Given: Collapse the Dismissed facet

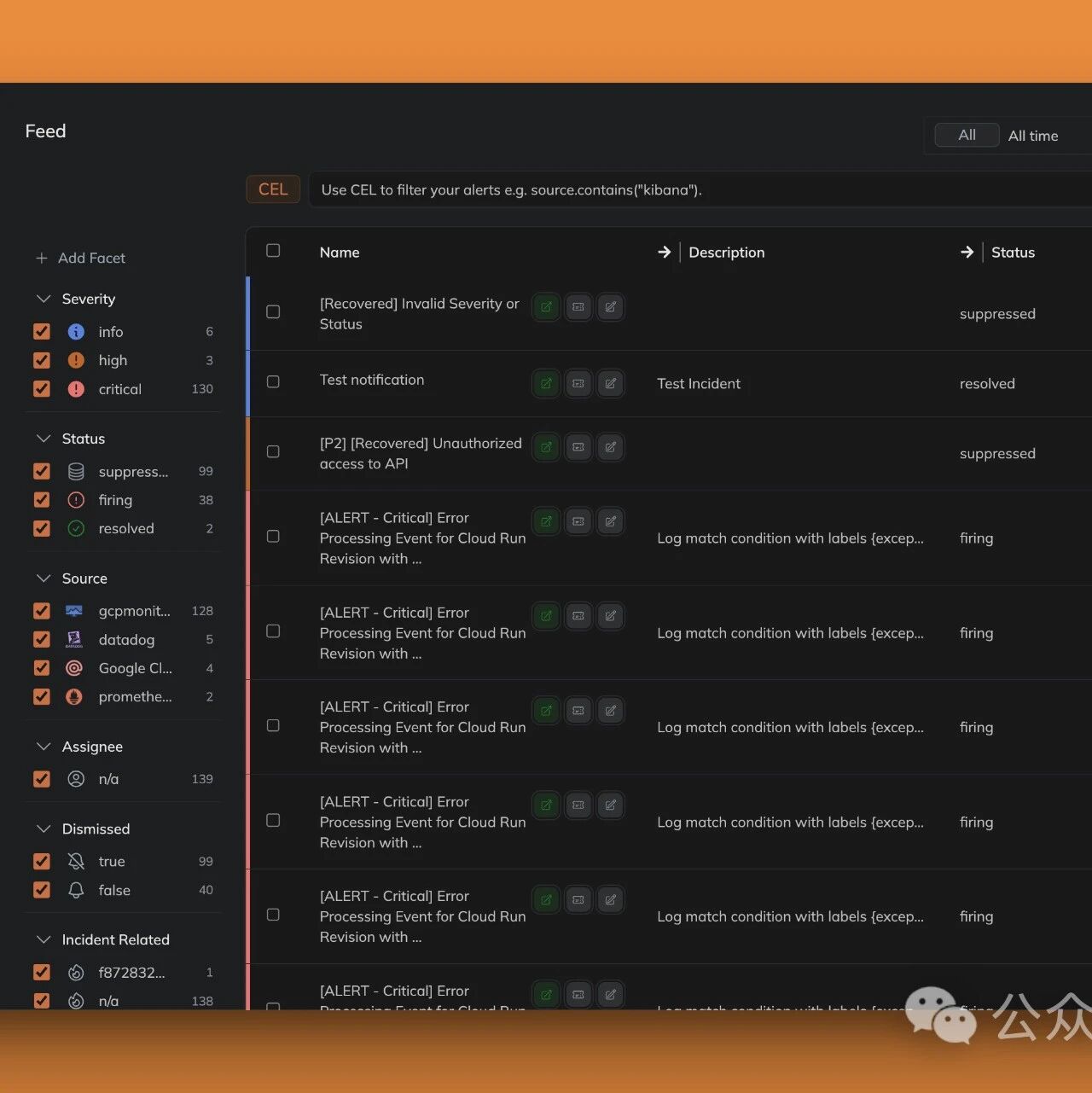Looking at the screenshot, I should click(x=44, y=829).
